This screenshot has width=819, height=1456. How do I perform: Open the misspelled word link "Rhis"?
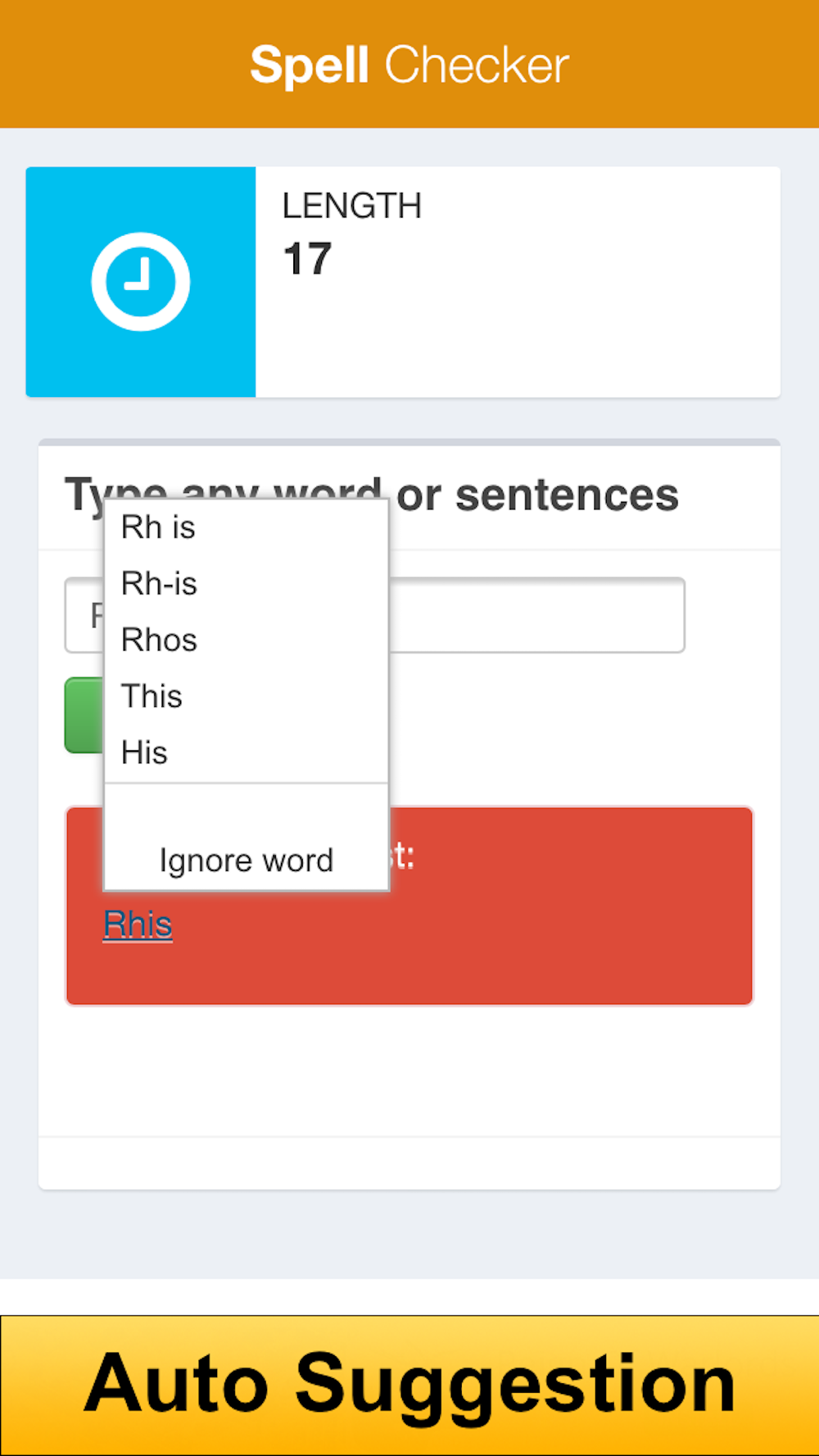pos(138,925)
